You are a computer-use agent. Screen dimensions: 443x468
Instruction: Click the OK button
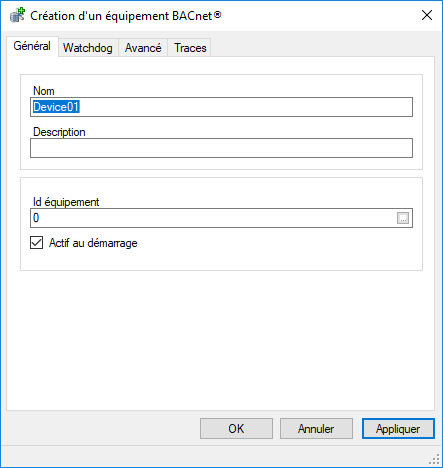tap(236, 429)
